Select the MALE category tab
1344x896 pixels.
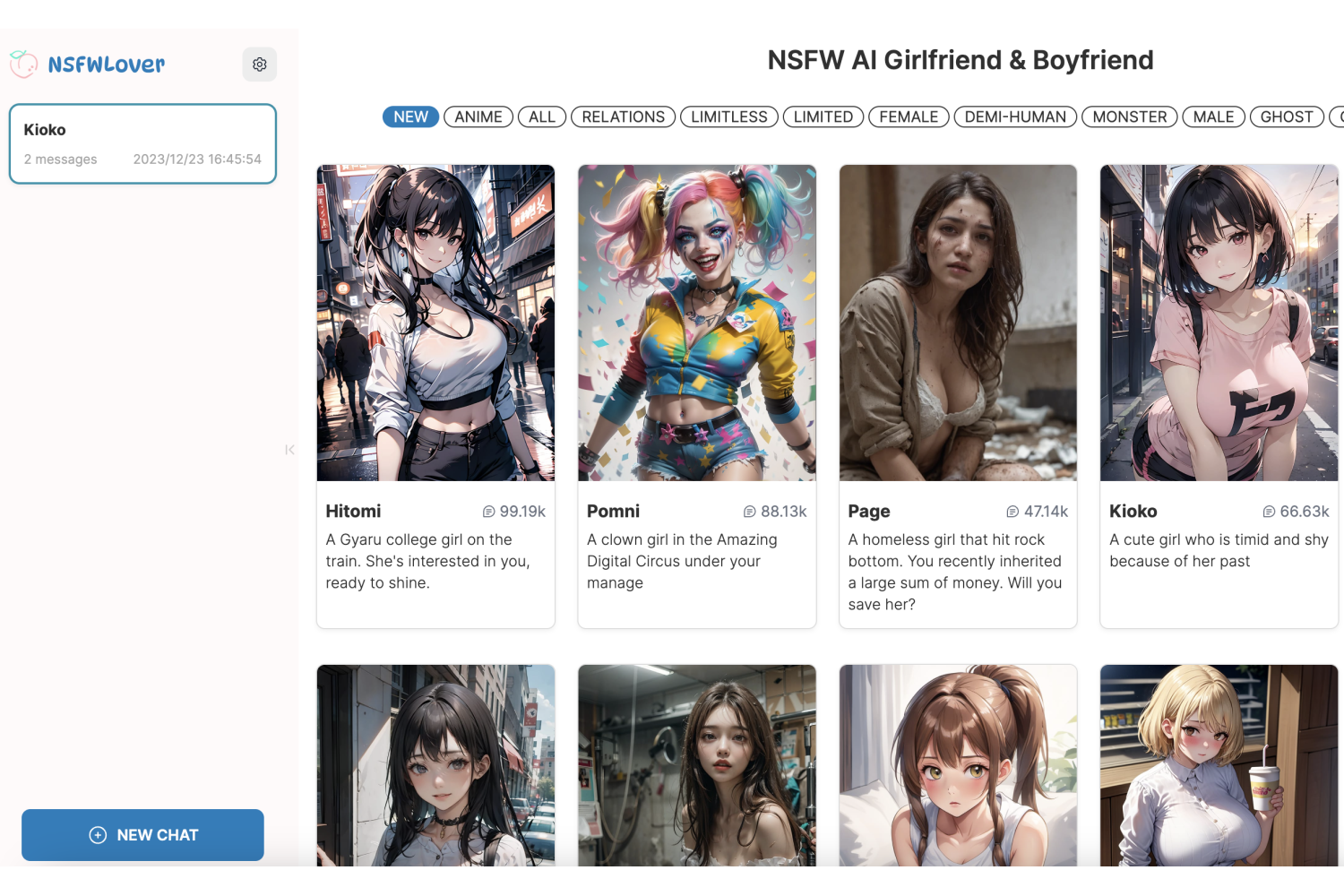[x=1213, y=116]
